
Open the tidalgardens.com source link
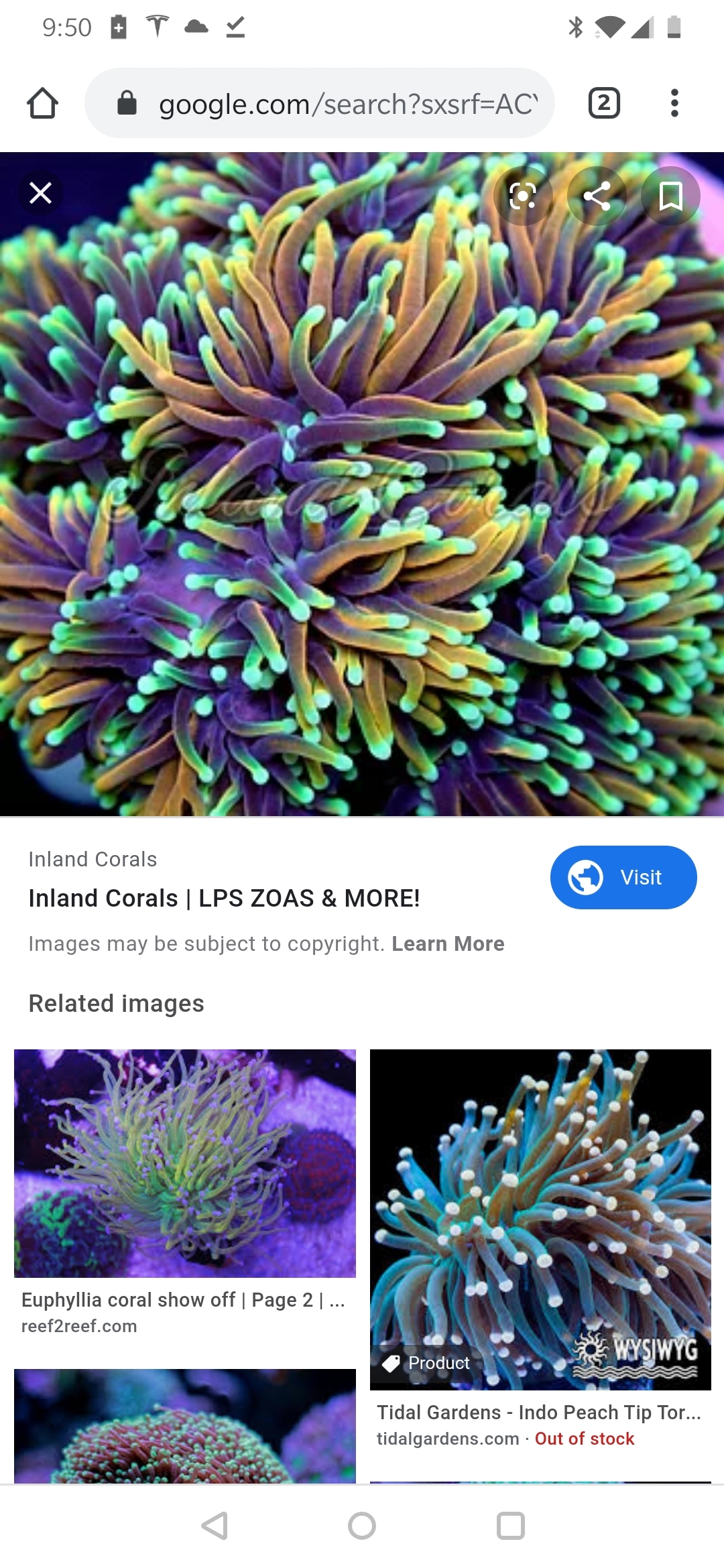click(448, 1439)
